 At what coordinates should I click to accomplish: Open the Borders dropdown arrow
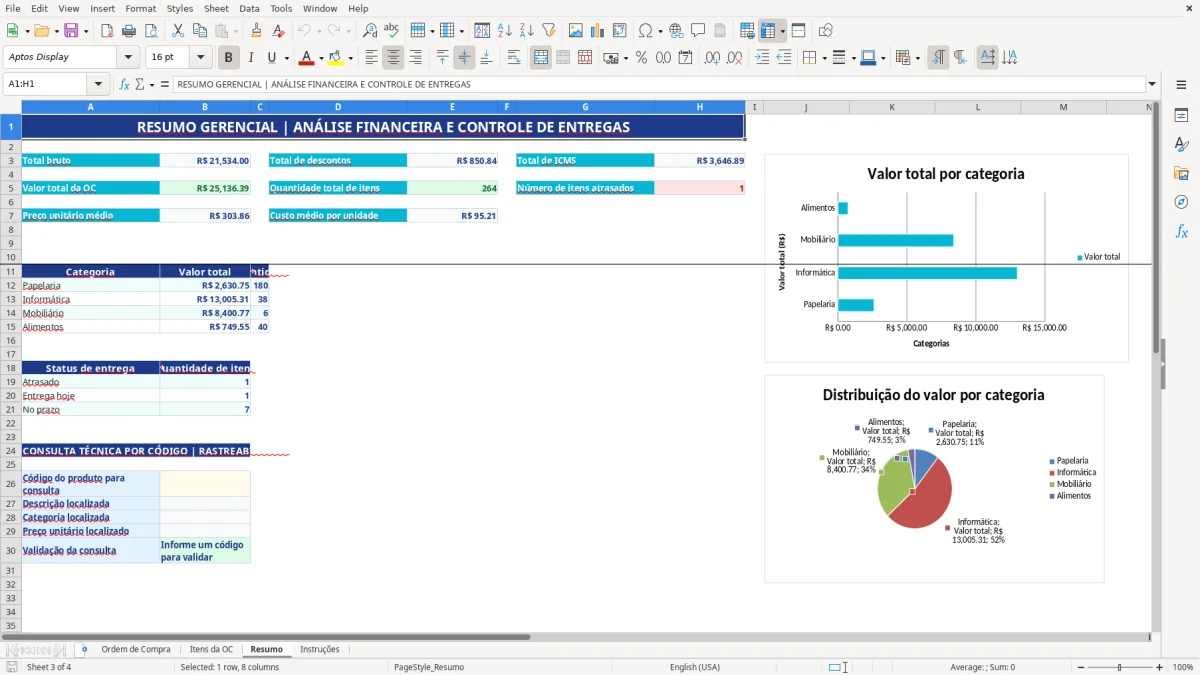pos(825,58)
